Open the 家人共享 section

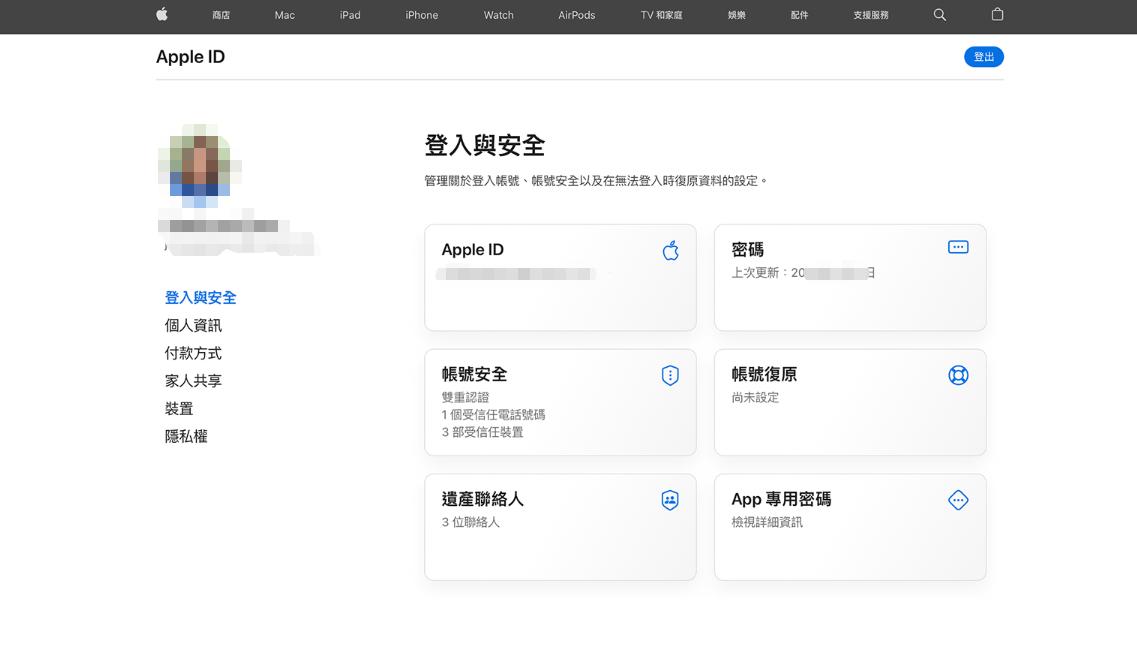193,380
